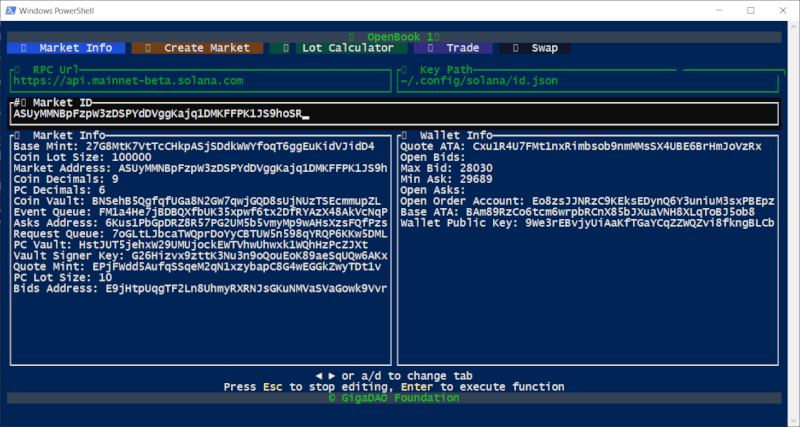Screen dimensions: 800x427
Task: Select the Asks Address line
Action: (x=201, y=223)
